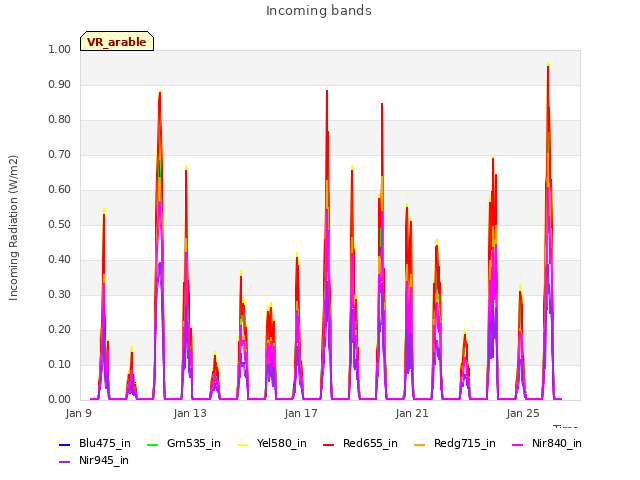Click the VR_arable annotation label
The width and height of the screenshot is (640, 480).
tap(117, 42)
